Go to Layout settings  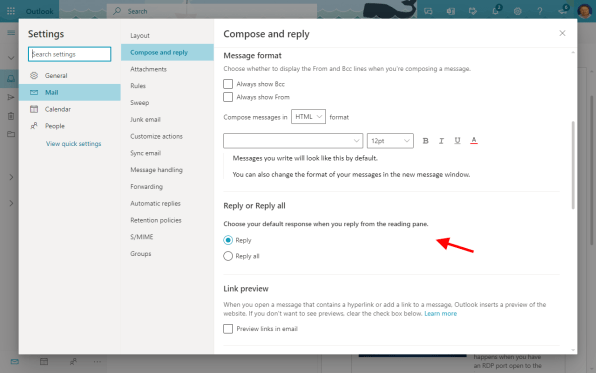click(167, 36)
